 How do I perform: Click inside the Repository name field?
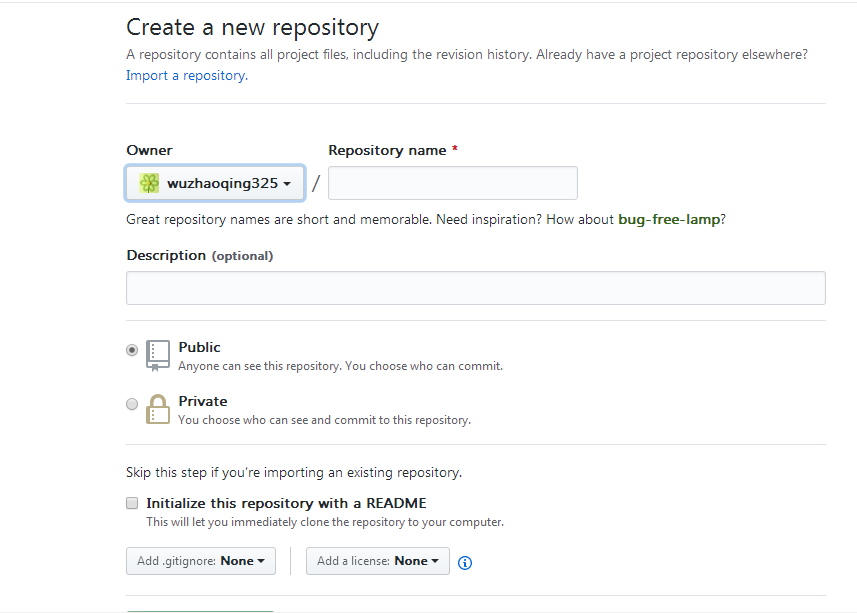pos(452,183)
